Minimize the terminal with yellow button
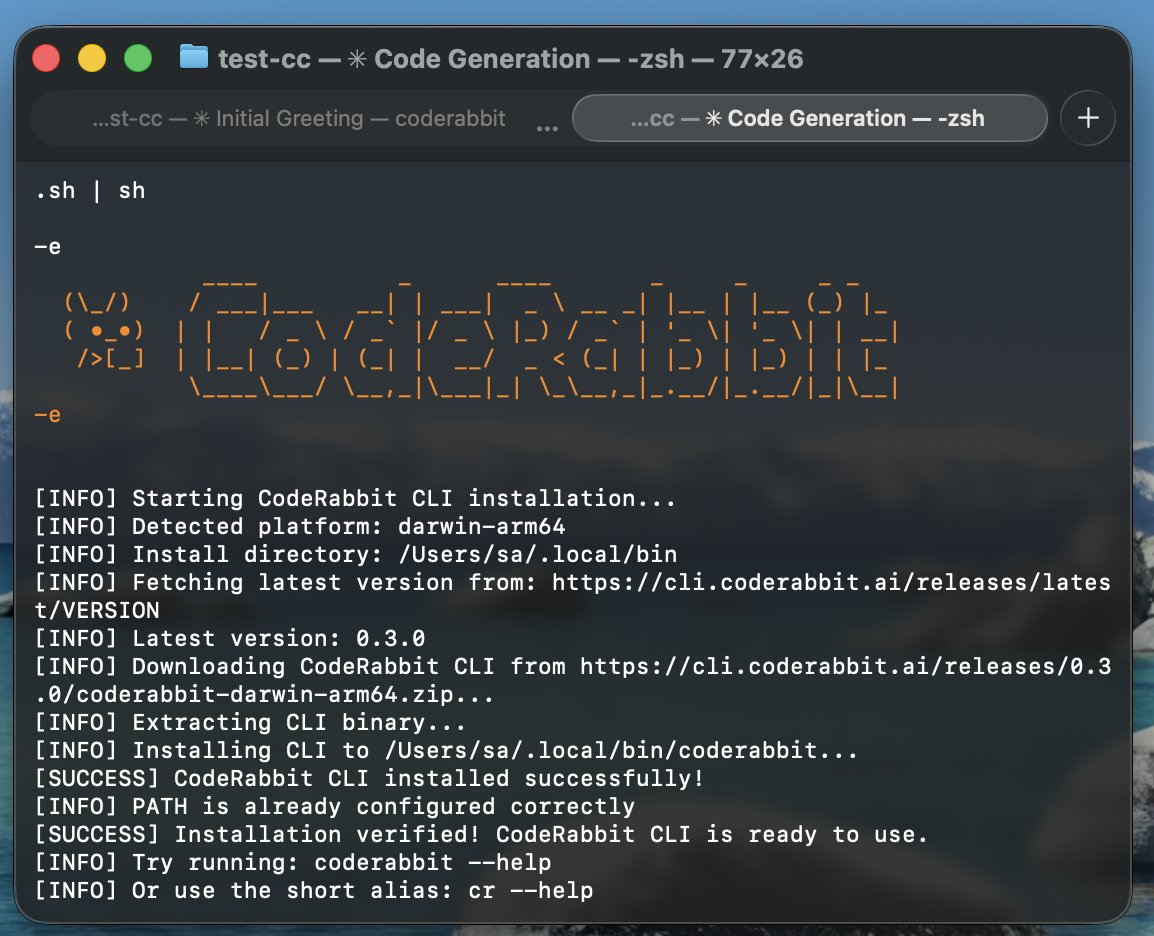 92,58
